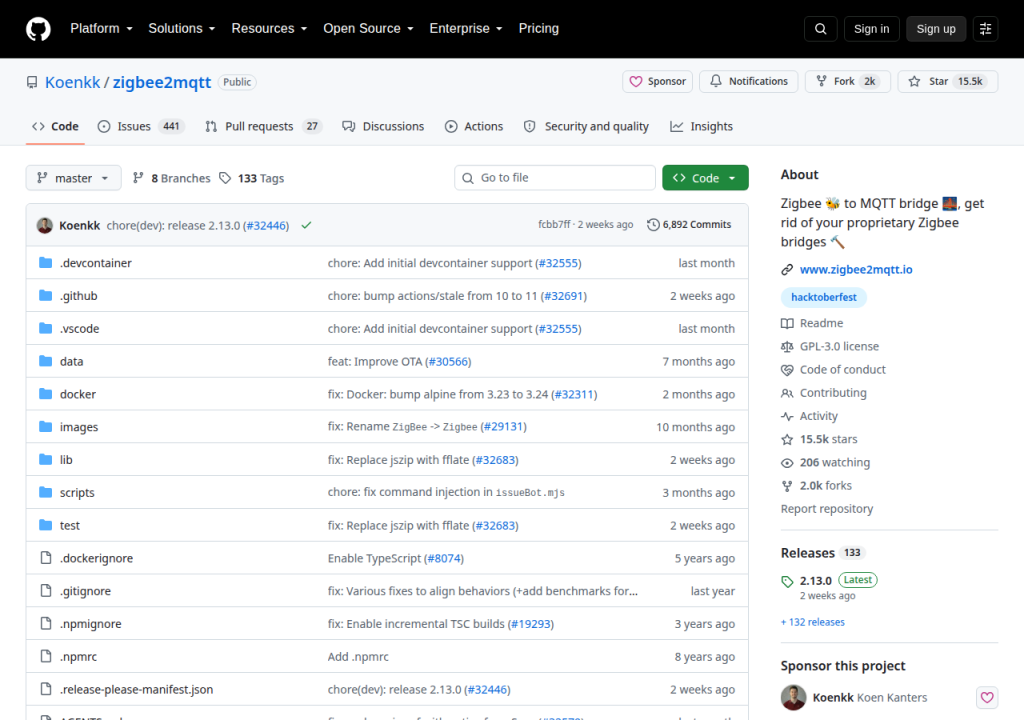Open the .npmignore file
This screenshot has height=720, width=1024.
91,624
